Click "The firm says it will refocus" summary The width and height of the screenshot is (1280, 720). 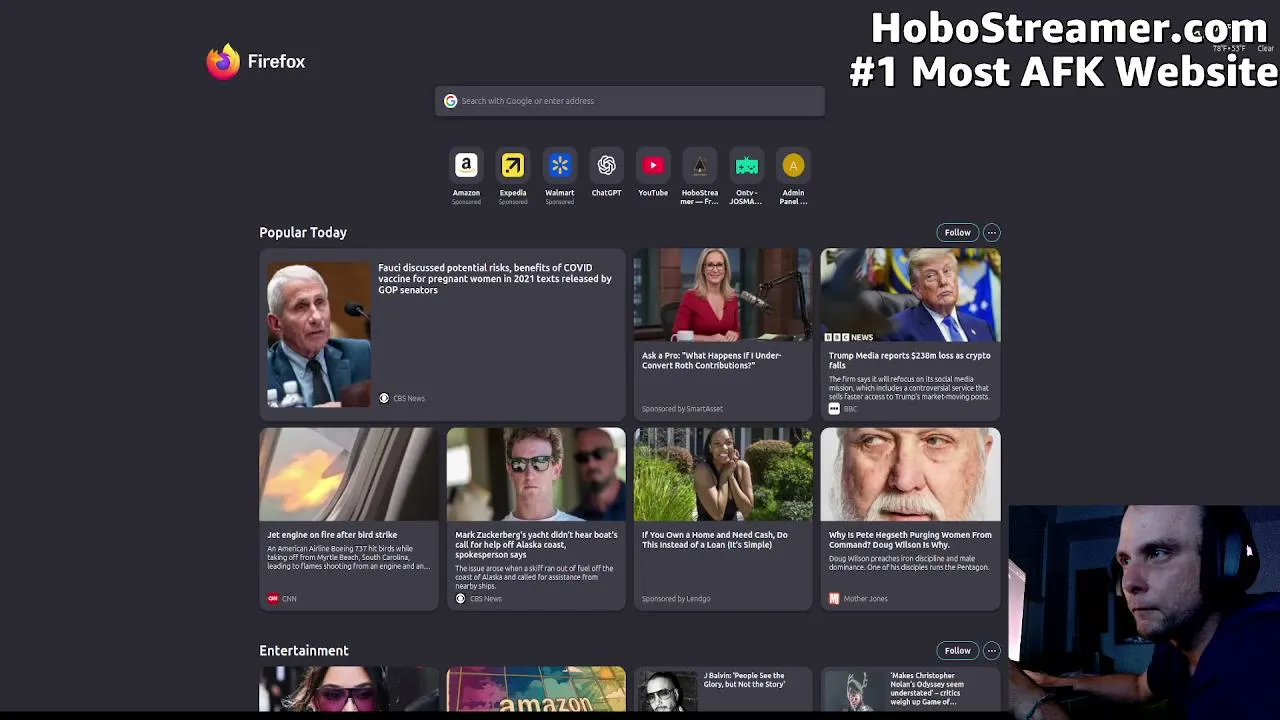[909, 388]
